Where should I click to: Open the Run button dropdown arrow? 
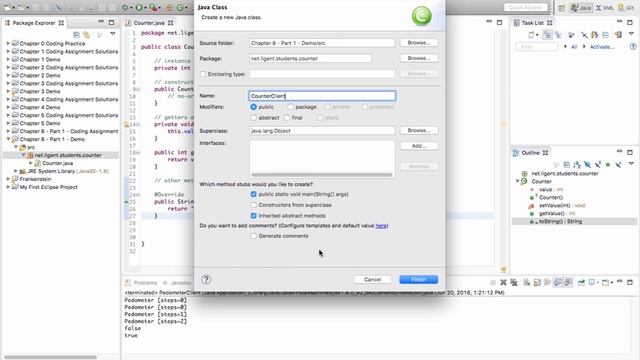tap(145, 8)
